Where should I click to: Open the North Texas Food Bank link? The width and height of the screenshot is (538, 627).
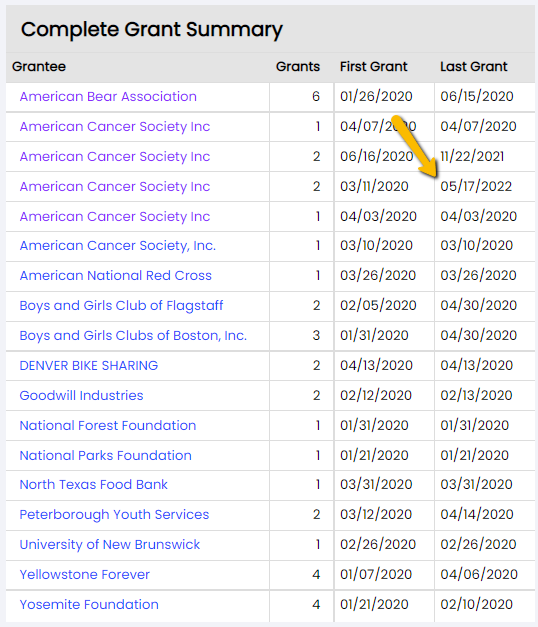coord(94,485)
